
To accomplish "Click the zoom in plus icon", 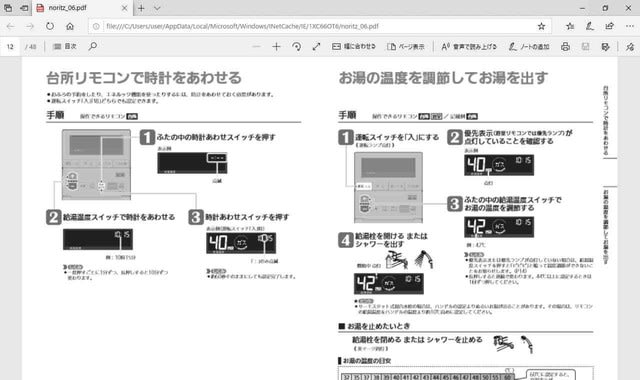I will pyautogui.click(x=276, y=47).
